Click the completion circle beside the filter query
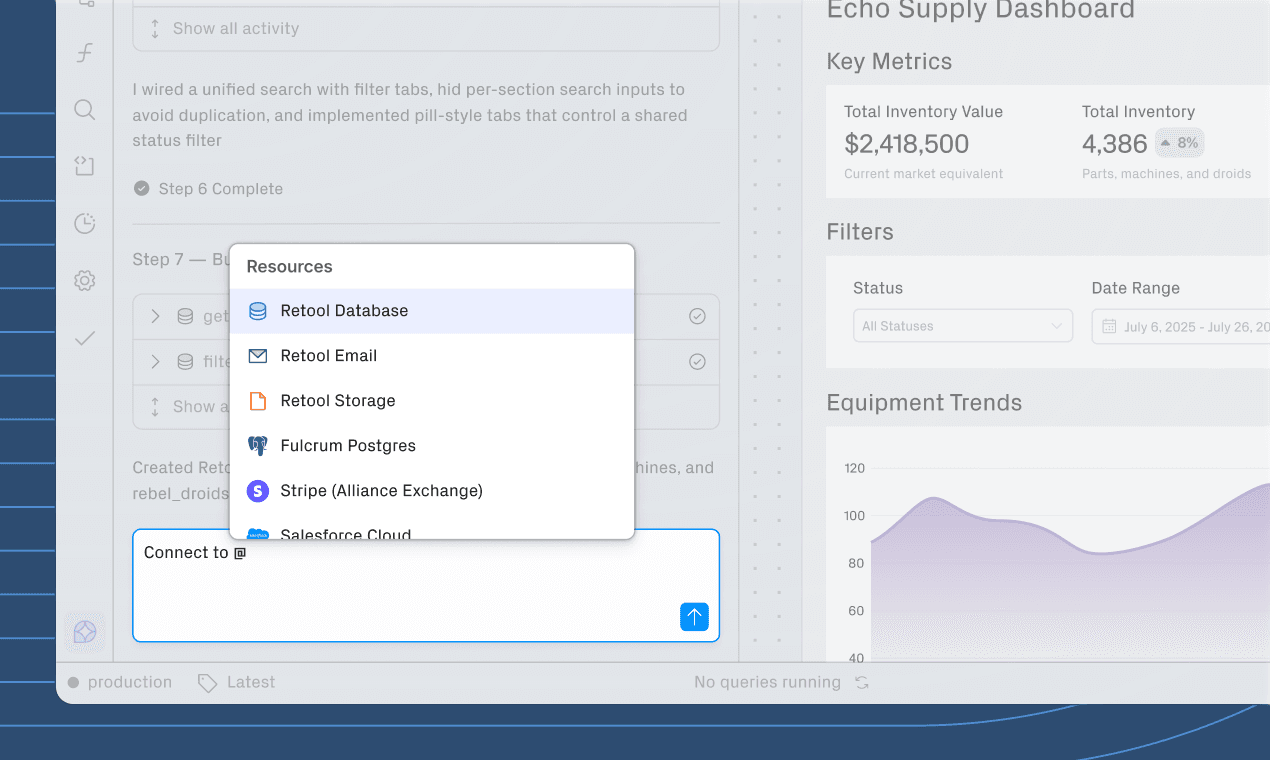The width and height of the screenshot is (1270, 760). (697, 361)
